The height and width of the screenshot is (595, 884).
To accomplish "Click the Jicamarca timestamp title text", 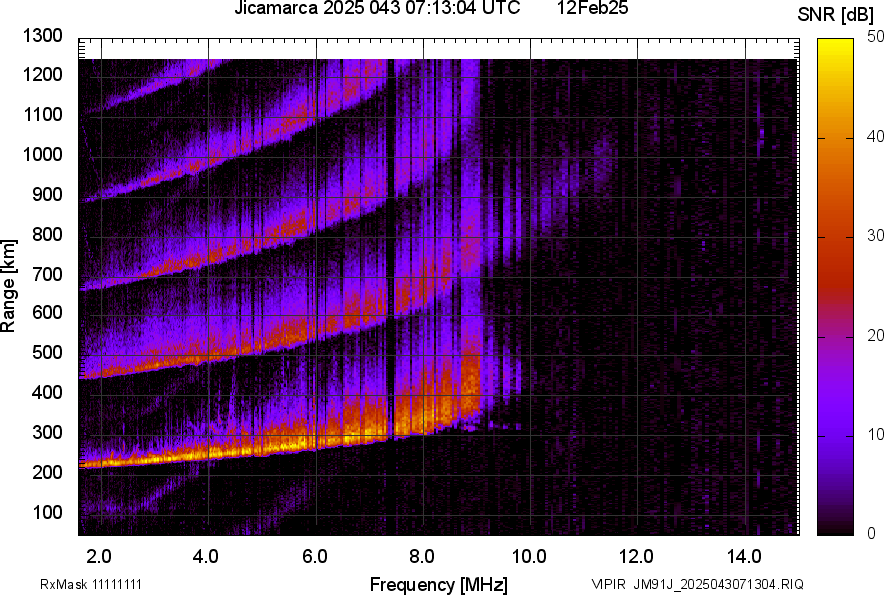I will (x=377, y=9).
